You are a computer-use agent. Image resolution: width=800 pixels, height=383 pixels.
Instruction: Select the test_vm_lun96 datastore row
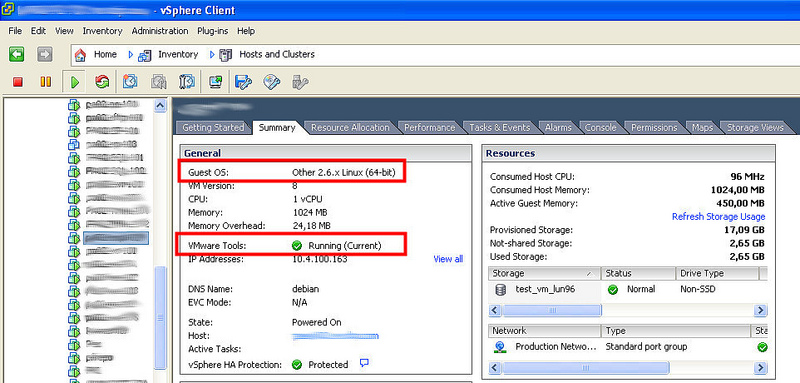tap(628, 290)
